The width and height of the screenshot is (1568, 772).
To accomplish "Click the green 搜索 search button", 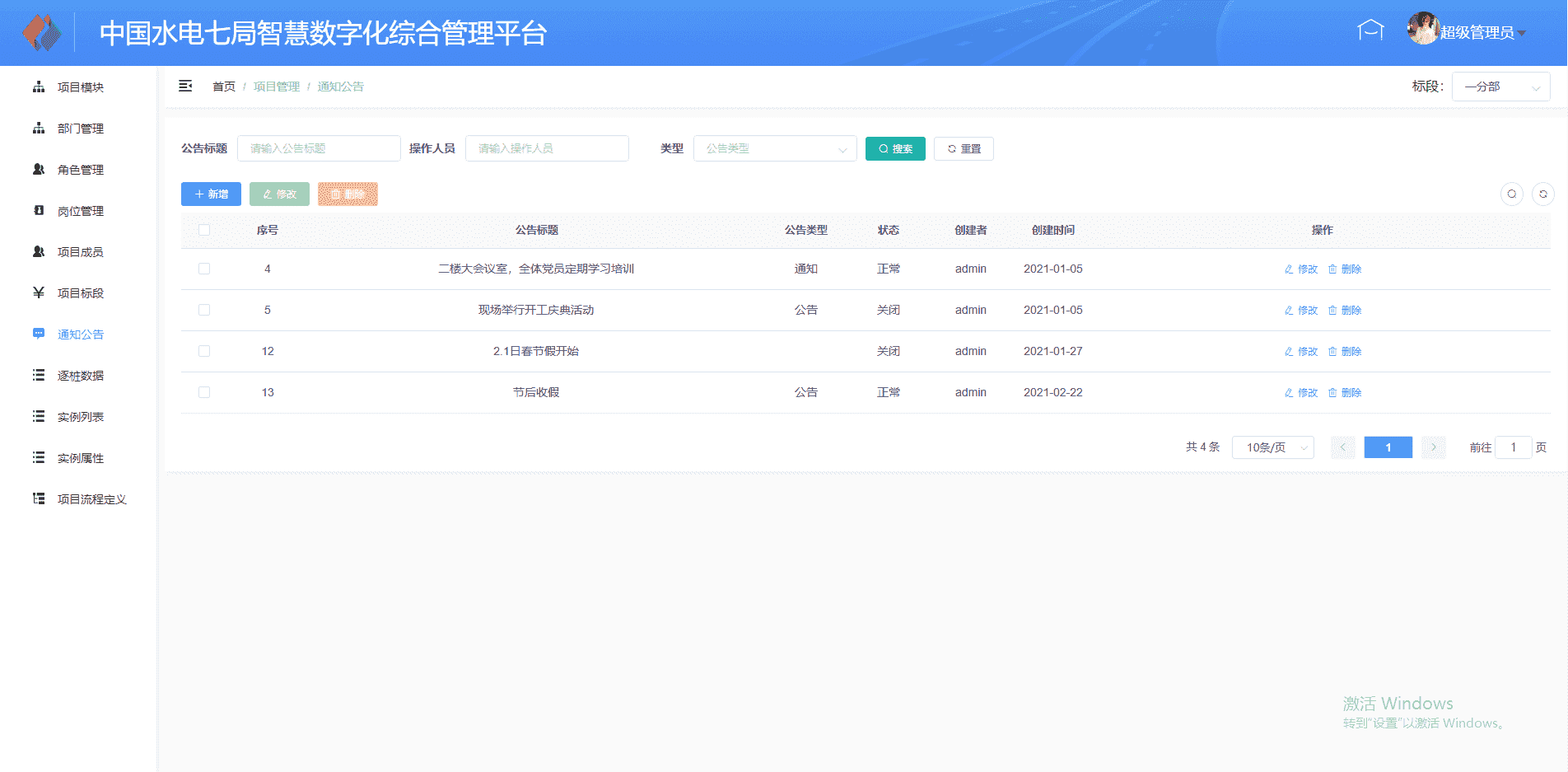I will (x=895, y=148).
